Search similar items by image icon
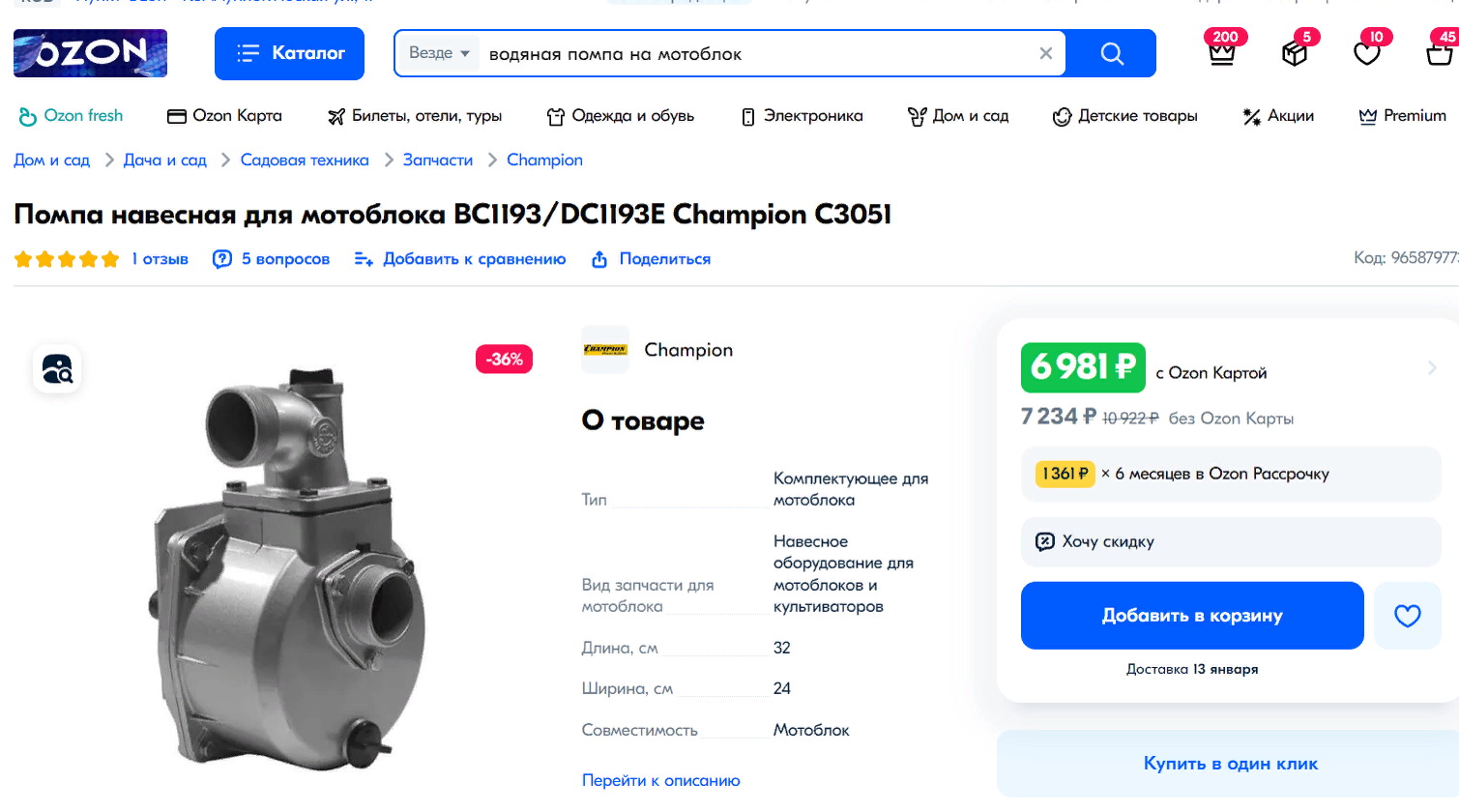The width and height of the screenshot is (1459, 812). pos(57,369)
